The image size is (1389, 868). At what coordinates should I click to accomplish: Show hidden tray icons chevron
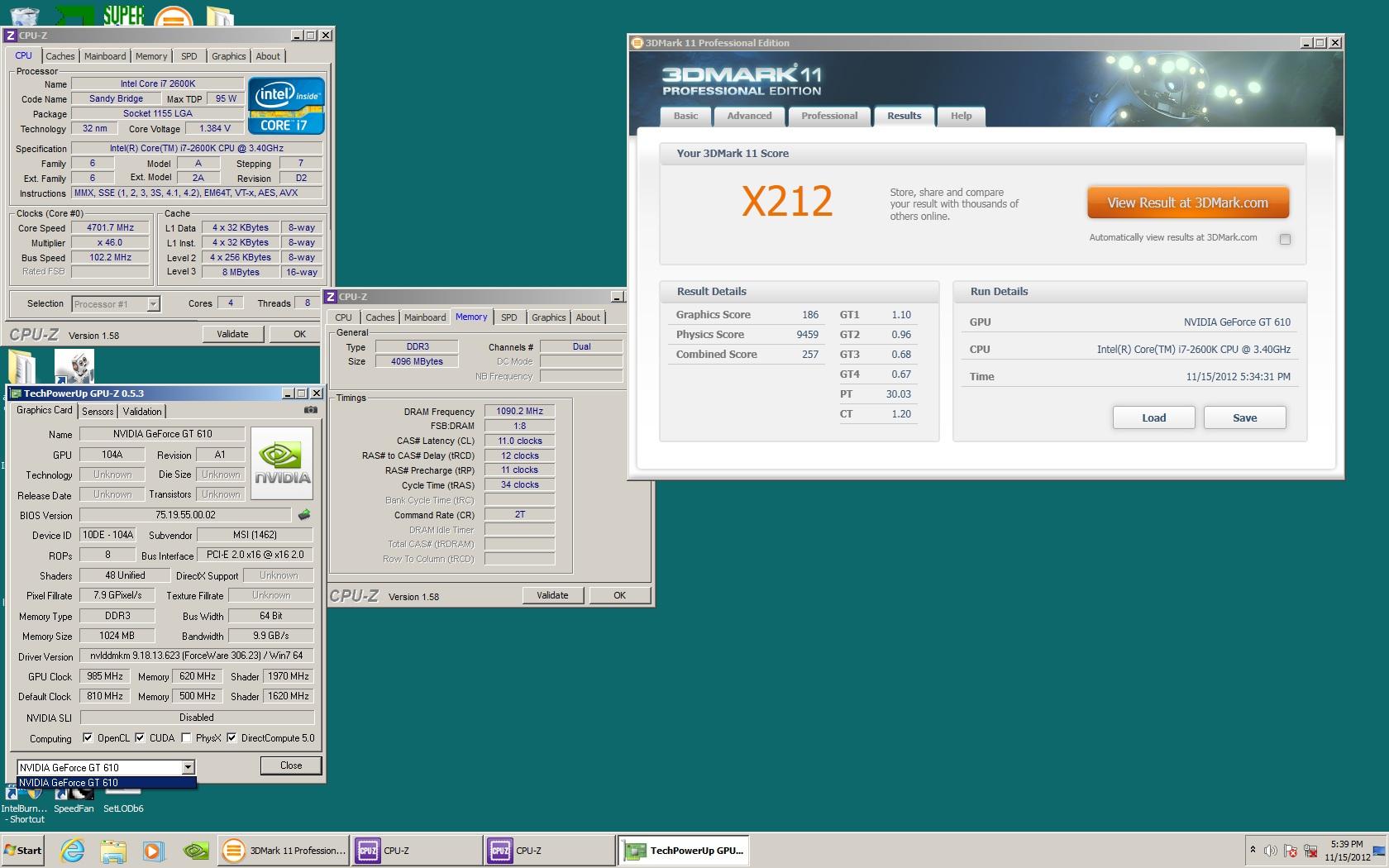coord(1253,850)
